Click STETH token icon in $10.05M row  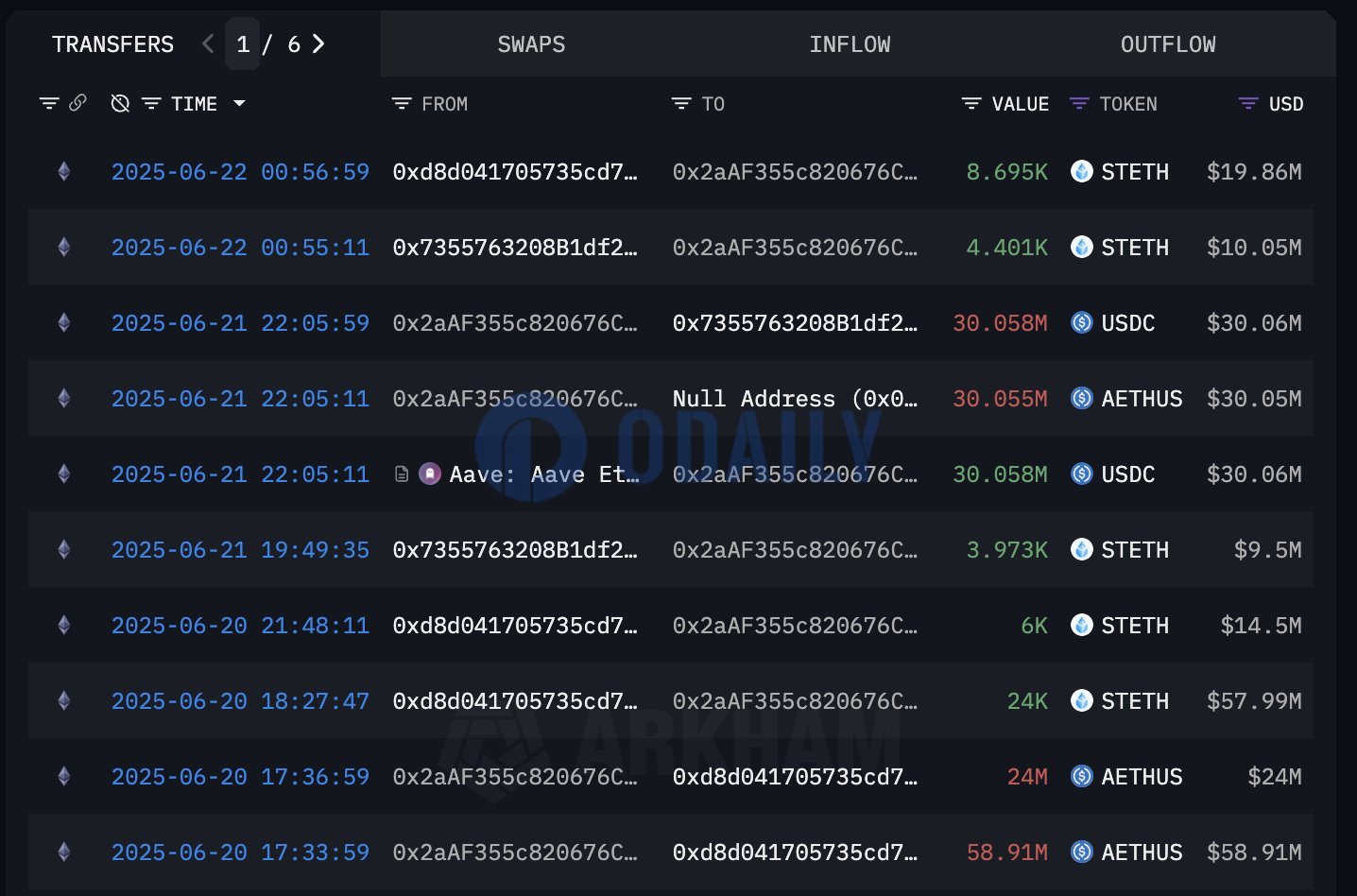point(1082,247)
